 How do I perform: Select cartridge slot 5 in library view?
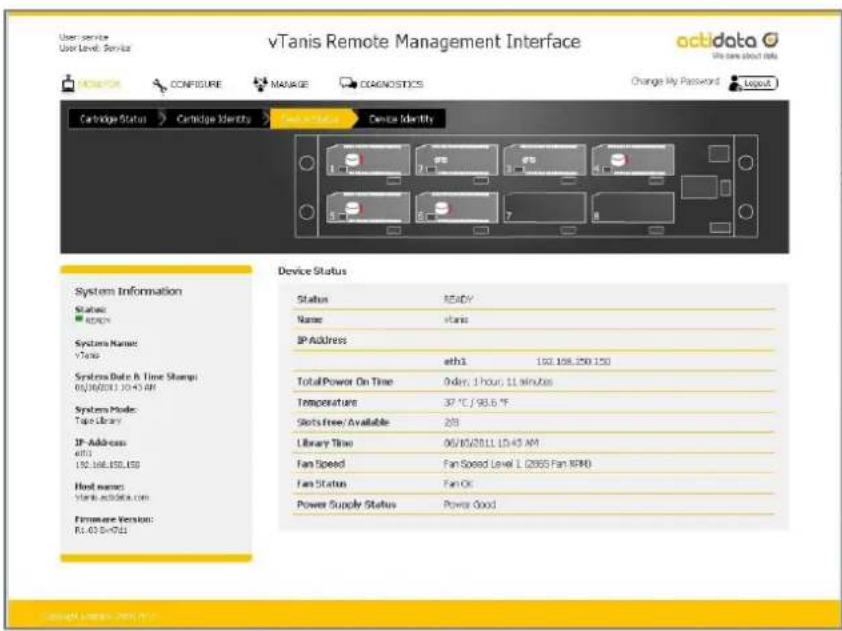coord(368,207)
